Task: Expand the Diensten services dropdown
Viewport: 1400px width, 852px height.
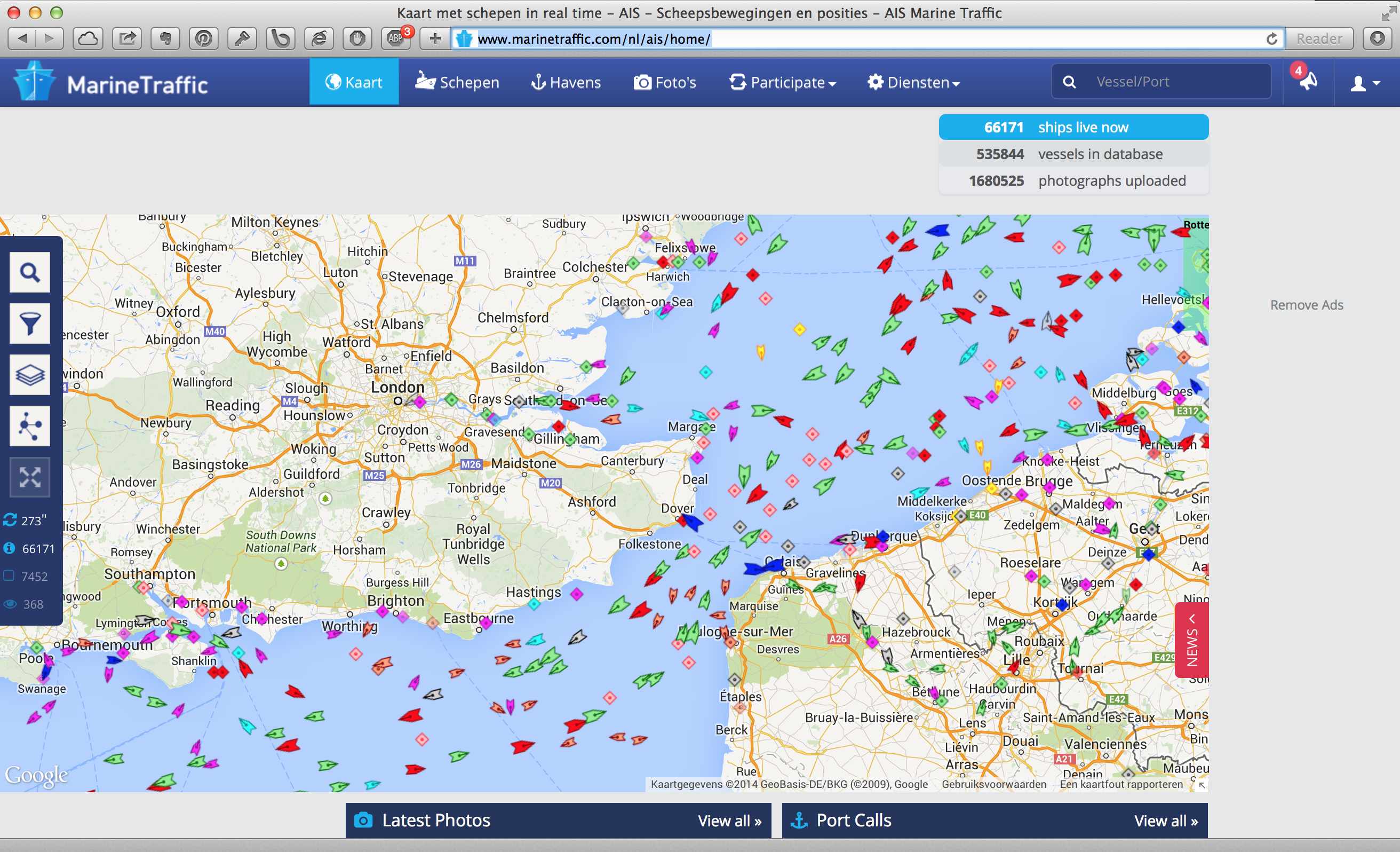Action: 917,83
